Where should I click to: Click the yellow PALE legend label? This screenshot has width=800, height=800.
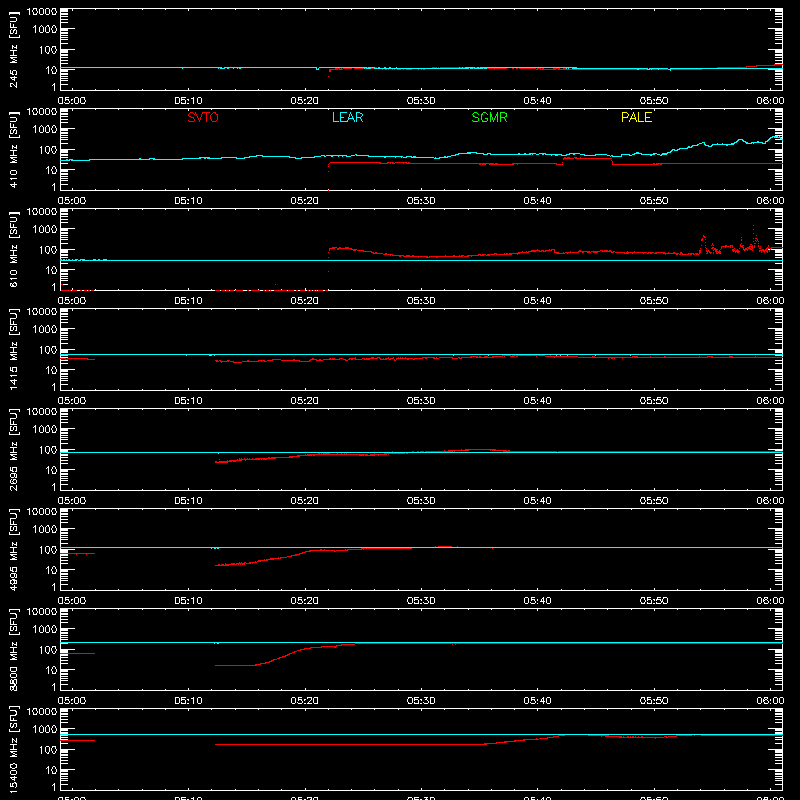636,117
